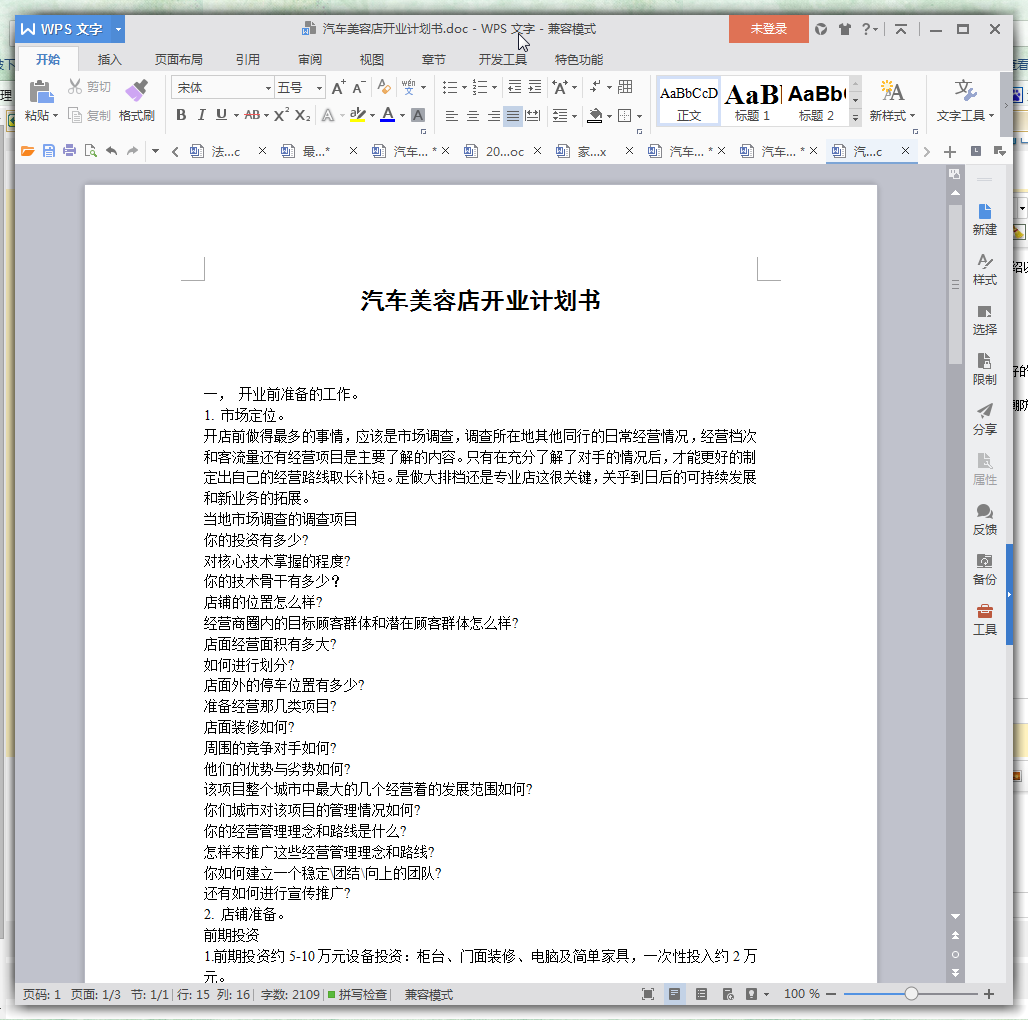This screenshot has width=1028, height=1020.
Task: Toggle bold formatting
Action: (181, 115)
